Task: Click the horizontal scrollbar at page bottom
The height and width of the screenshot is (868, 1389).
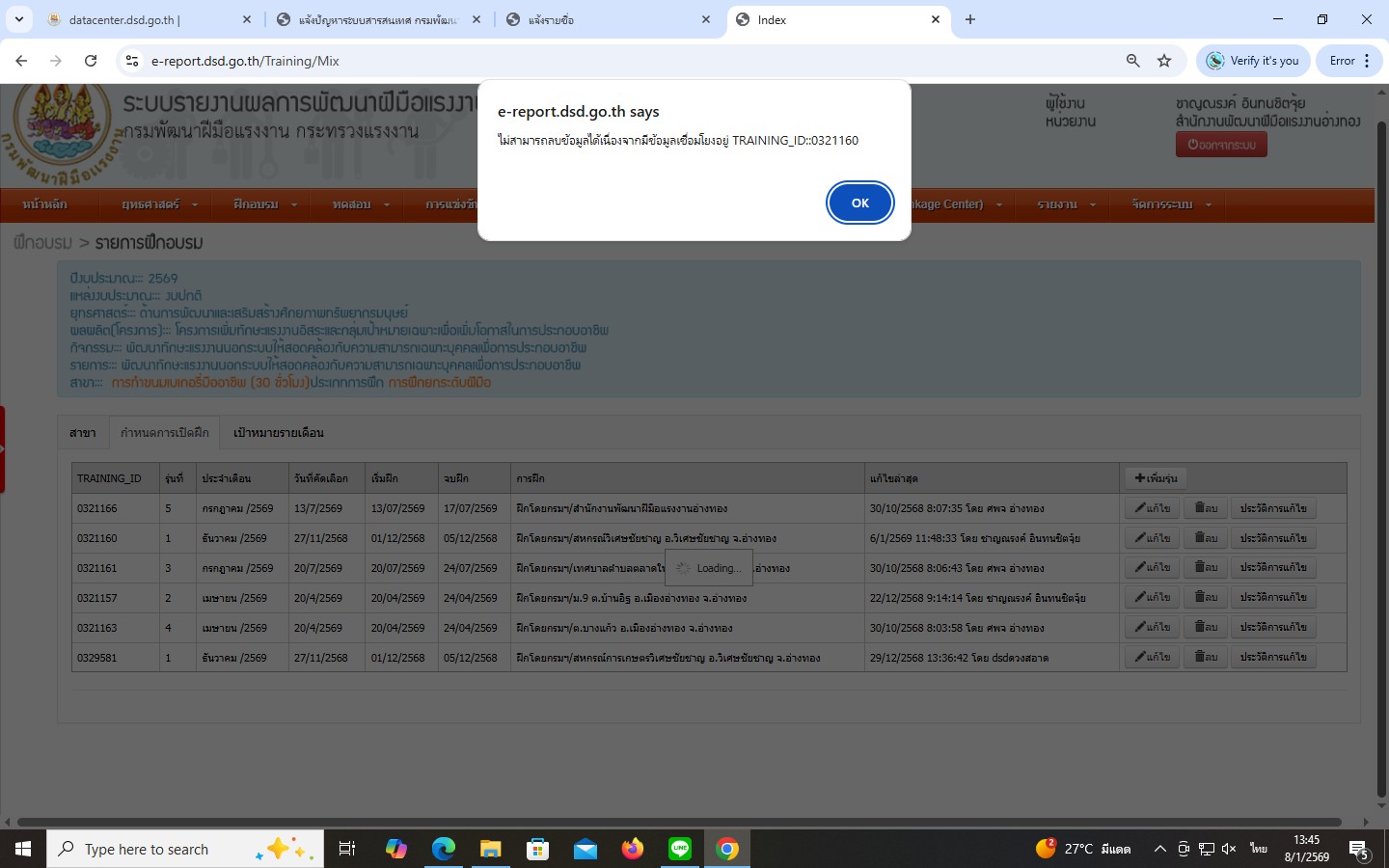Action: tap(675, 822)
